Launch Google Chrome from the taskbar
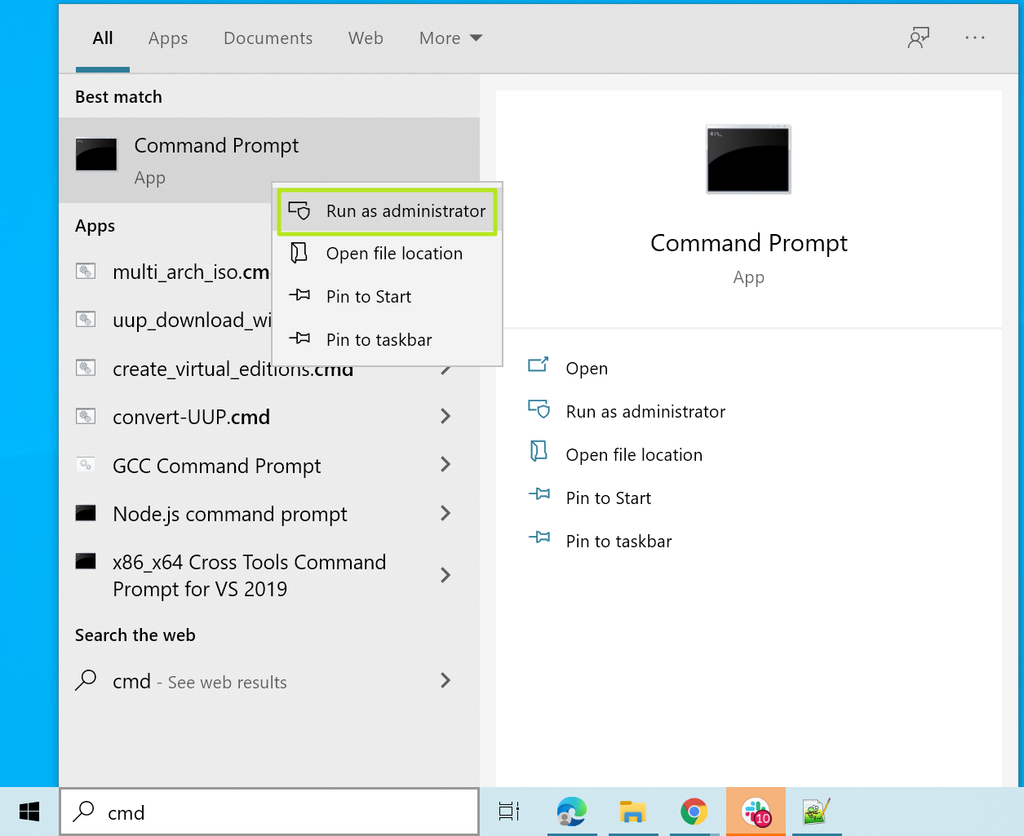The height and width of the screenshot is (836, 1024). [x=694, y=812]
